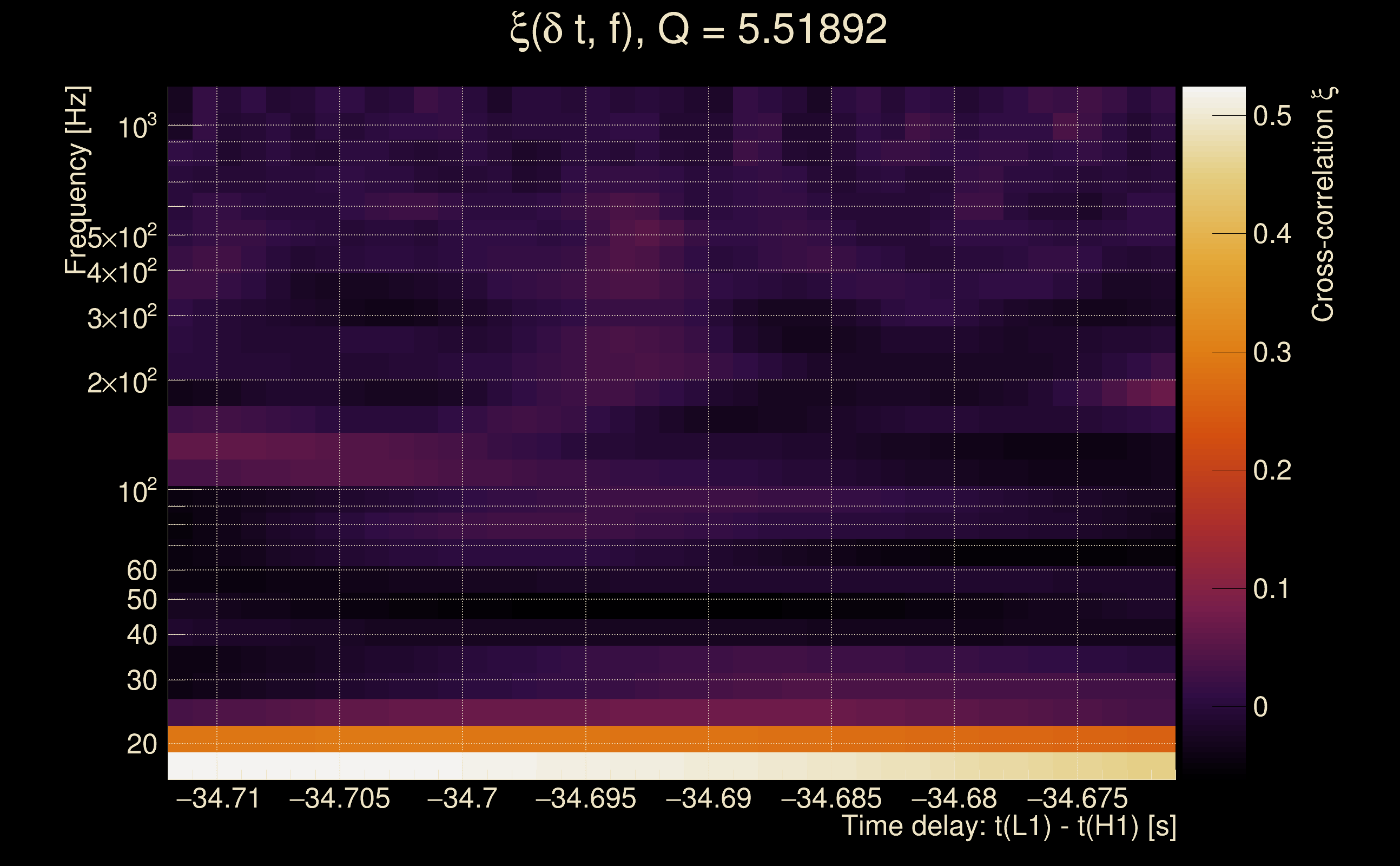Image resolution: width=1400 pixels, height=866 pixels.
Task: Click the 0 colorbar tick label
Action: pos(1260,707)
